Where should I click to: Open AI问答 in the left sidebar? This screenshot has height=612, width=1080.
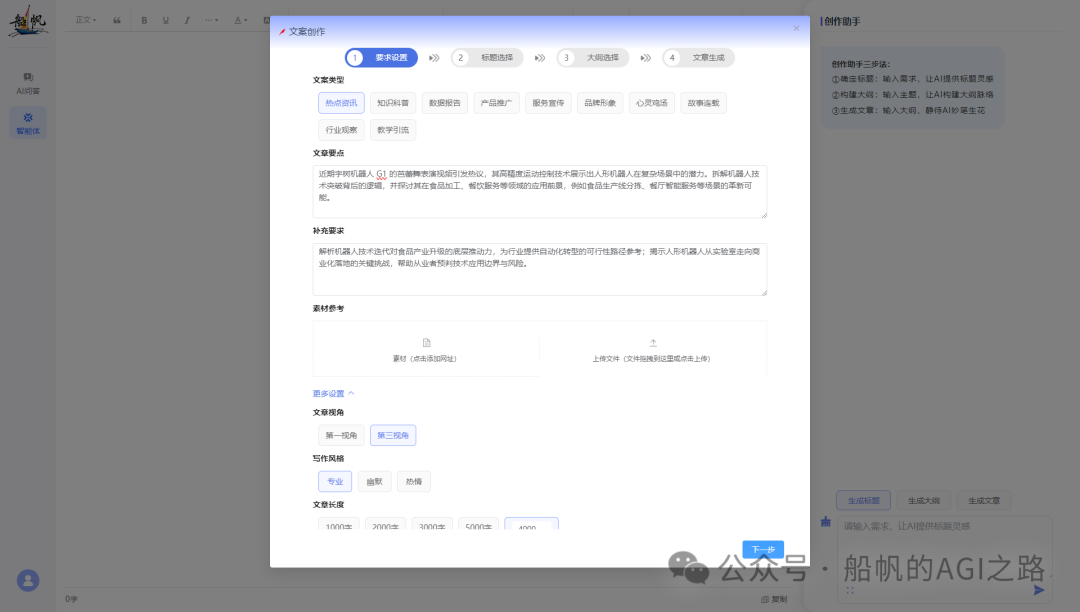click(x=28, y=83)
